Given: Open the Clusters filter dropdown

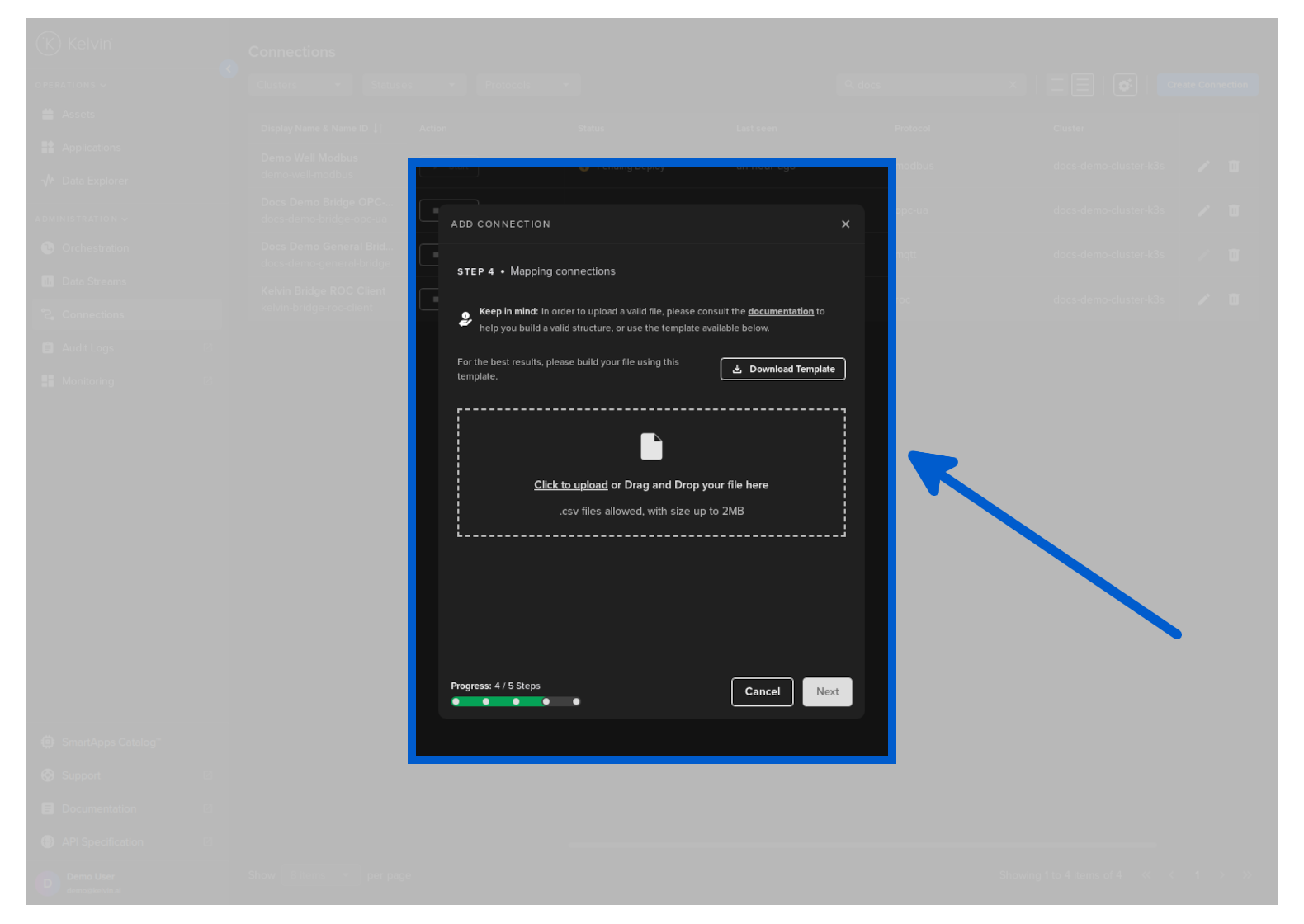Looking at the screenshot, I should [x=300, y=85].
